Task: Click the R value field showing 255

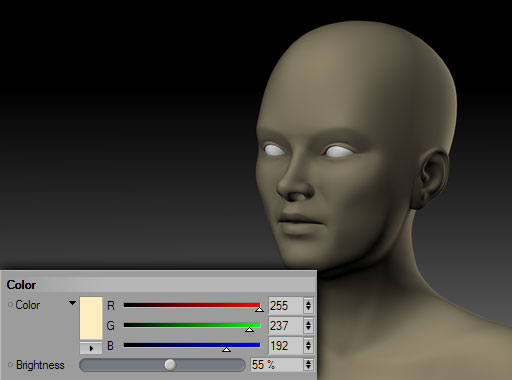Action: point(286,306)
